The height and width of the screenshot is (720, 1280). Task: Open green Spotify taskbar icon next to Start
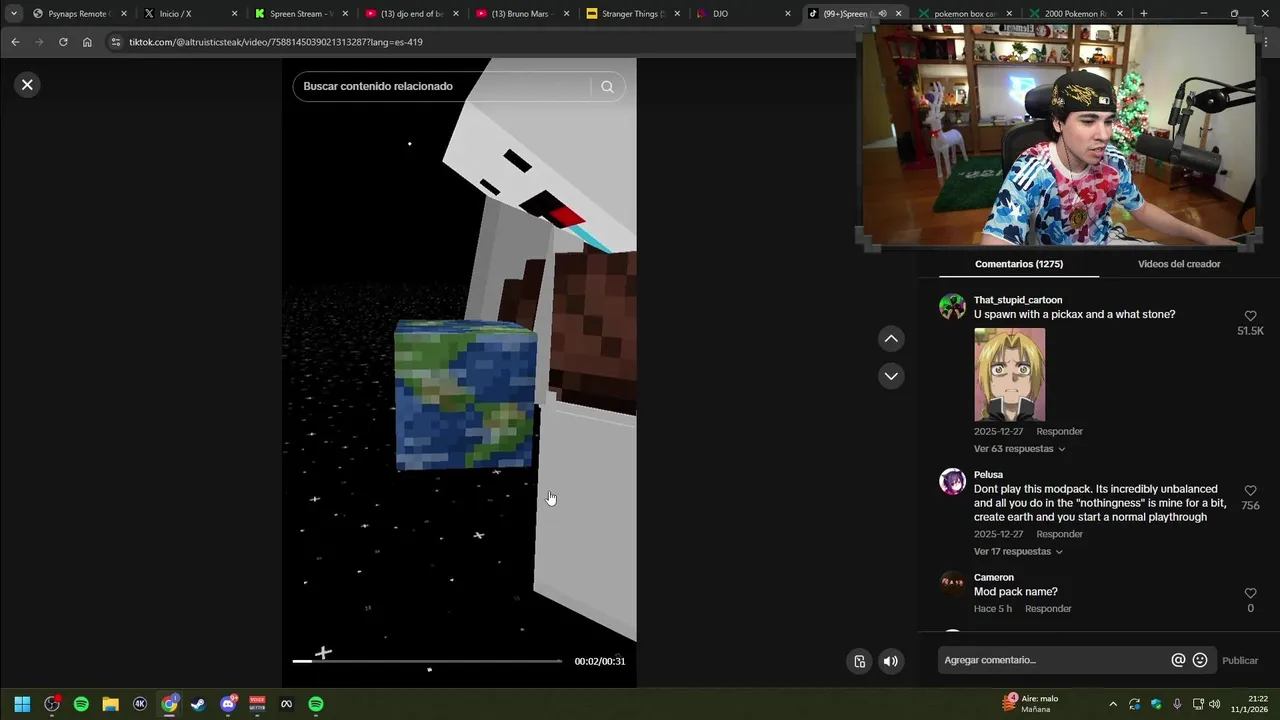(81, 704)
